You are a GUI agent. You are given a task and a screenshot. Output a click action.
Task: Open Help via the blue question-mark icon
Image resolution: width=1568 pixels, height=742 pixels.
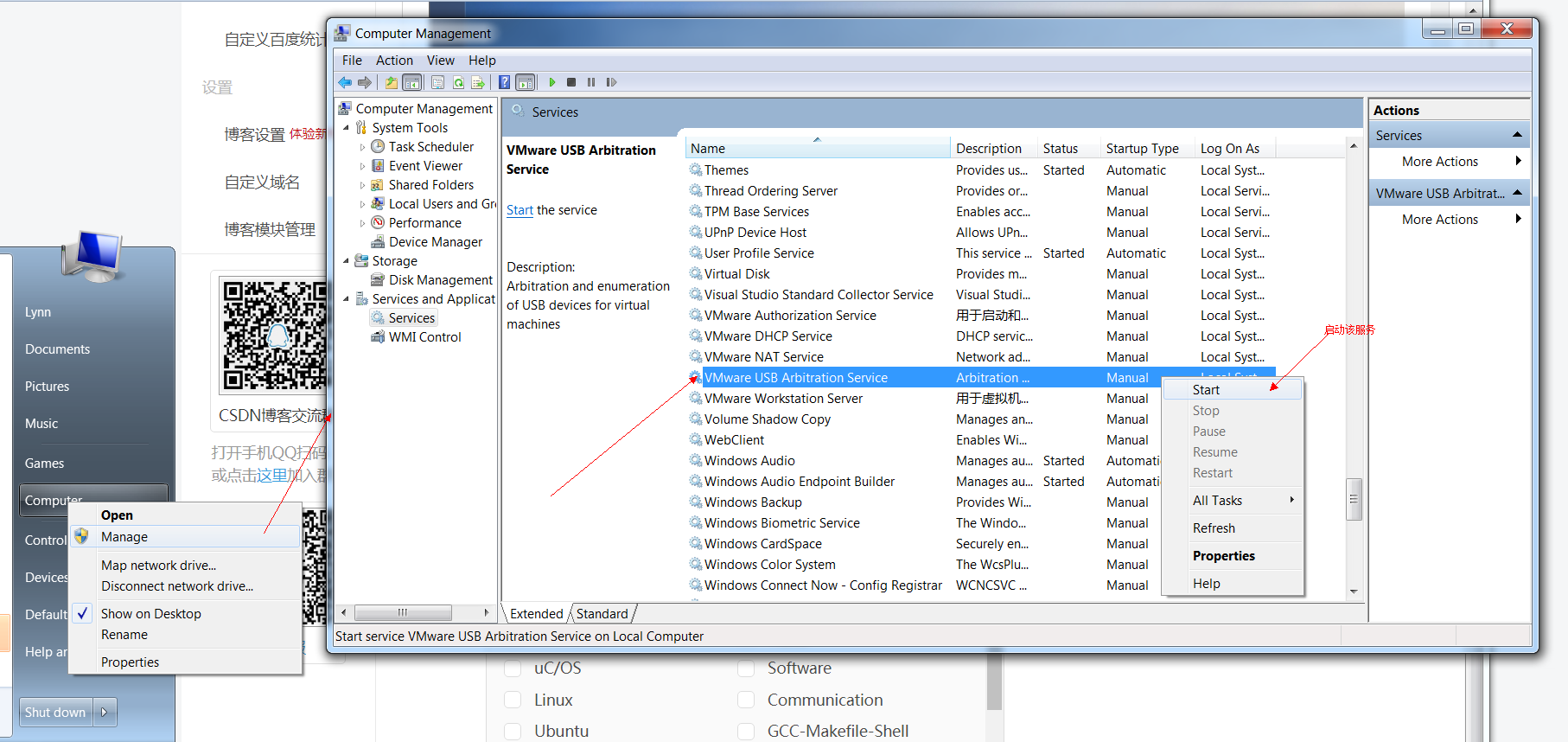505,82
